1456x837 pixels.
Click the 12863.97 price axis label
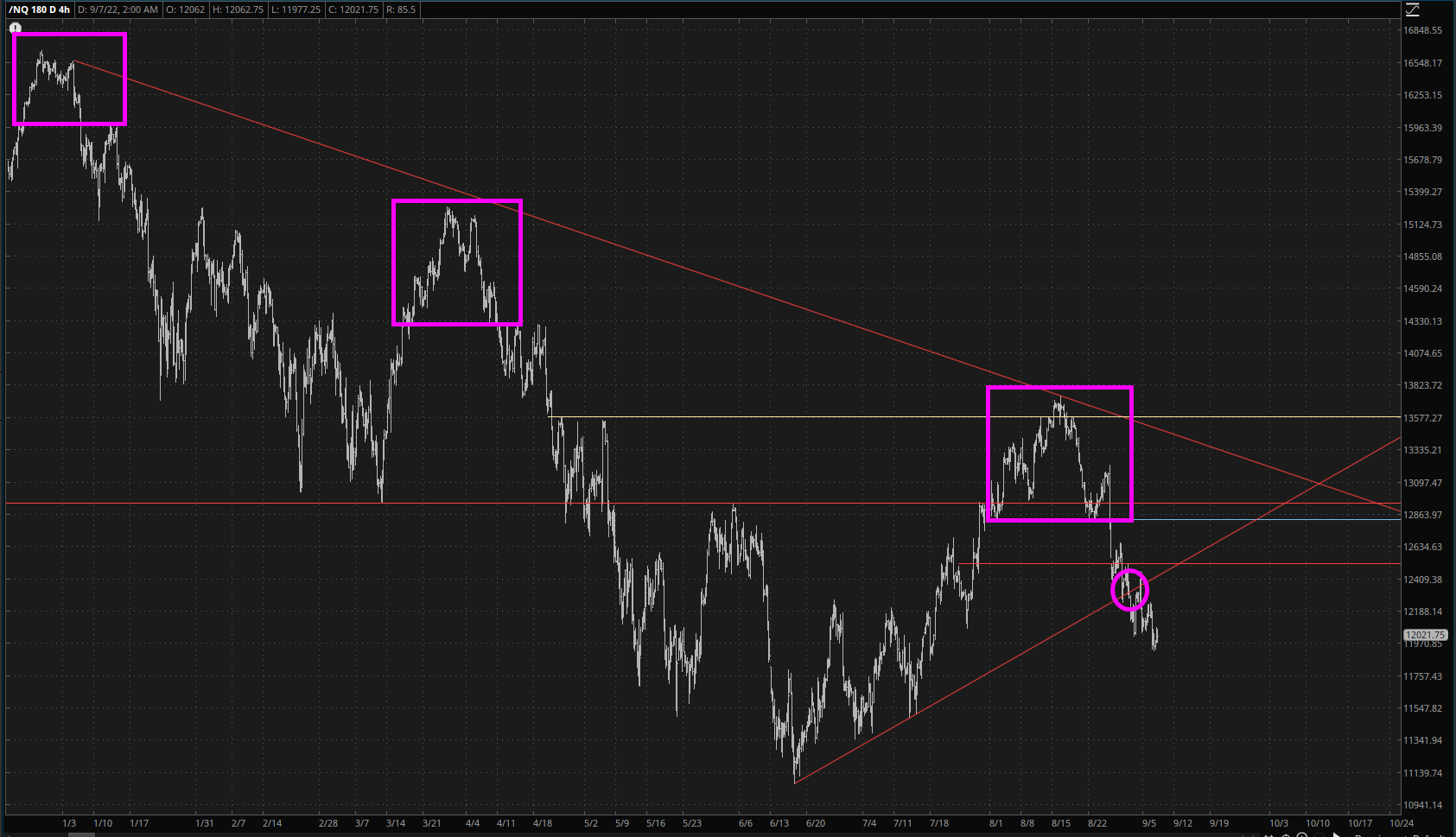pyautogui.click(x=1422, y=515)
